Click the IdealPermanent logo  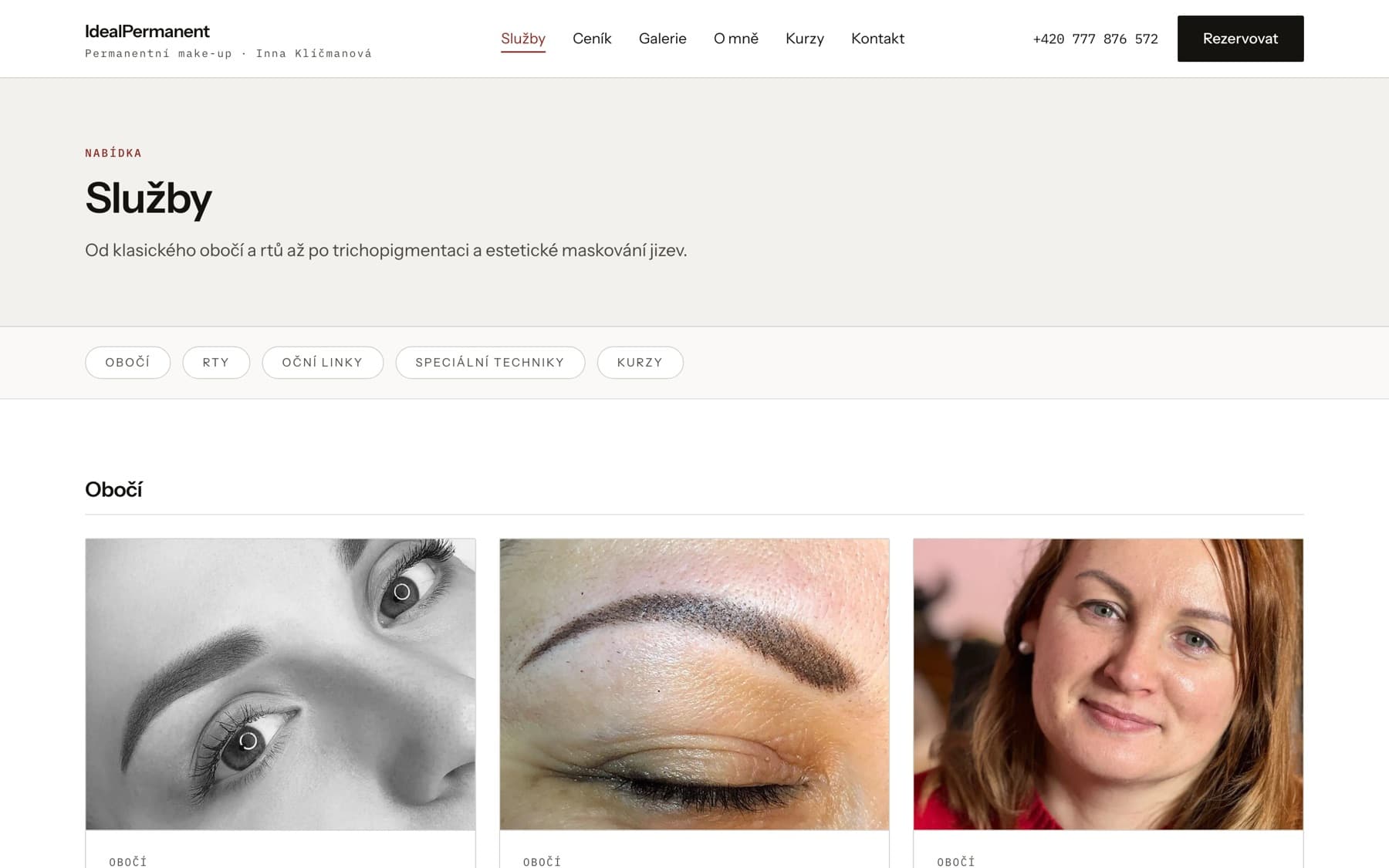pyautogui.click(x=147, y=32)
